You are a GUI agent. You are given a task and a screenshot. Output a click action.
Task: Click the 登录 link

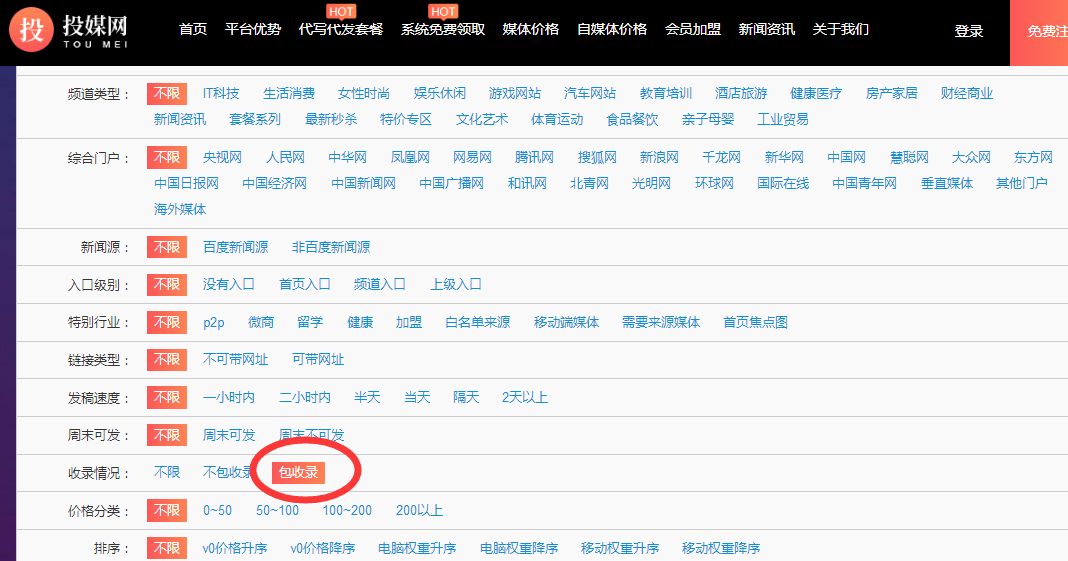click(969, 31)
